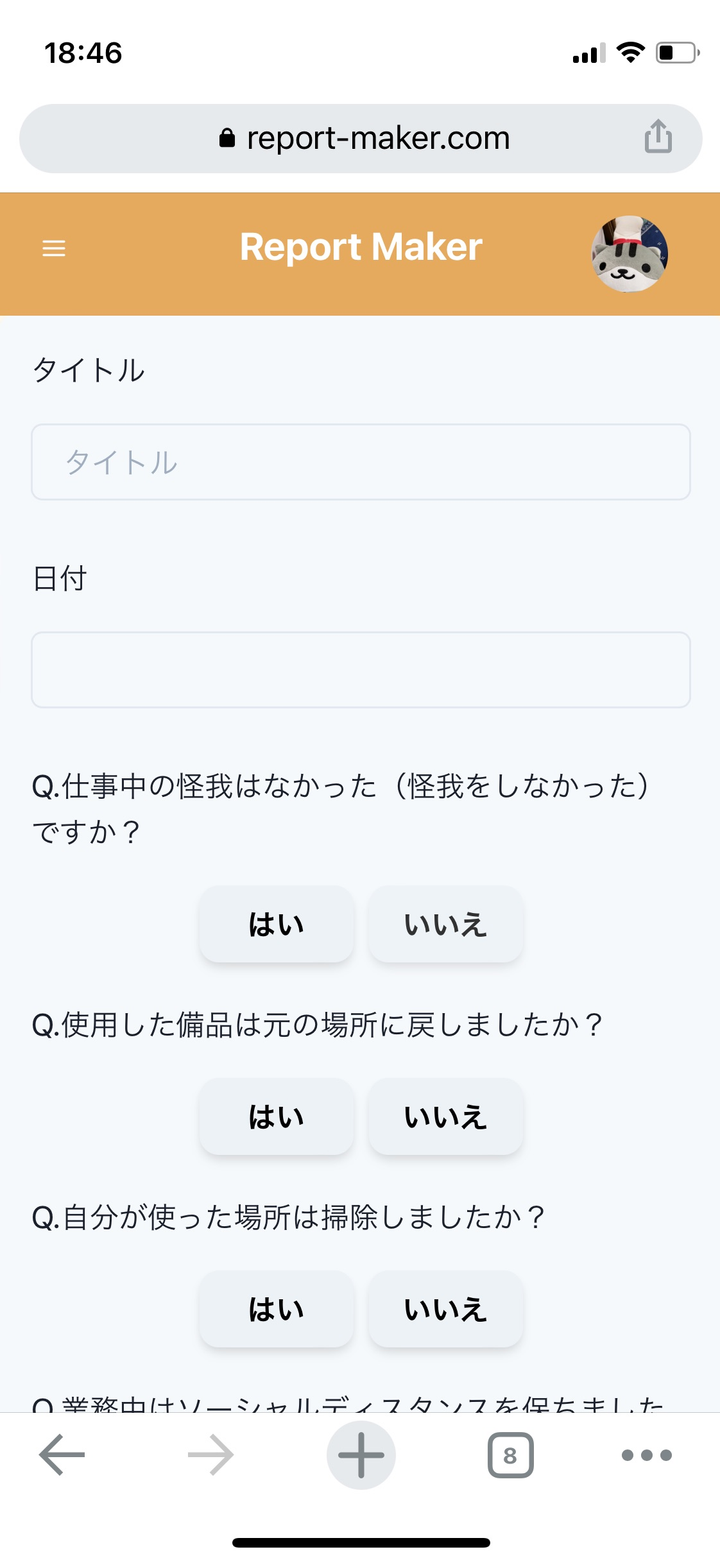
Task: Open the hamburger menu
Action: coord(54,248)
